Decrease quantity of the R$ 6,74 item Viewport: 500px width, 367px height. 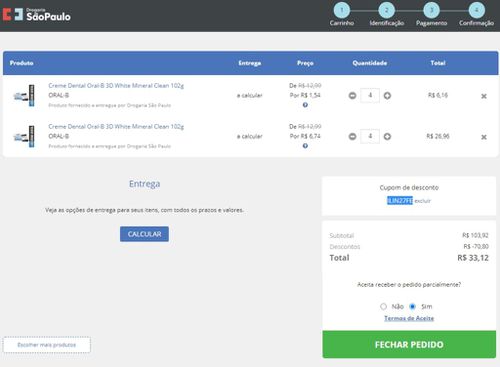[352, 137]
